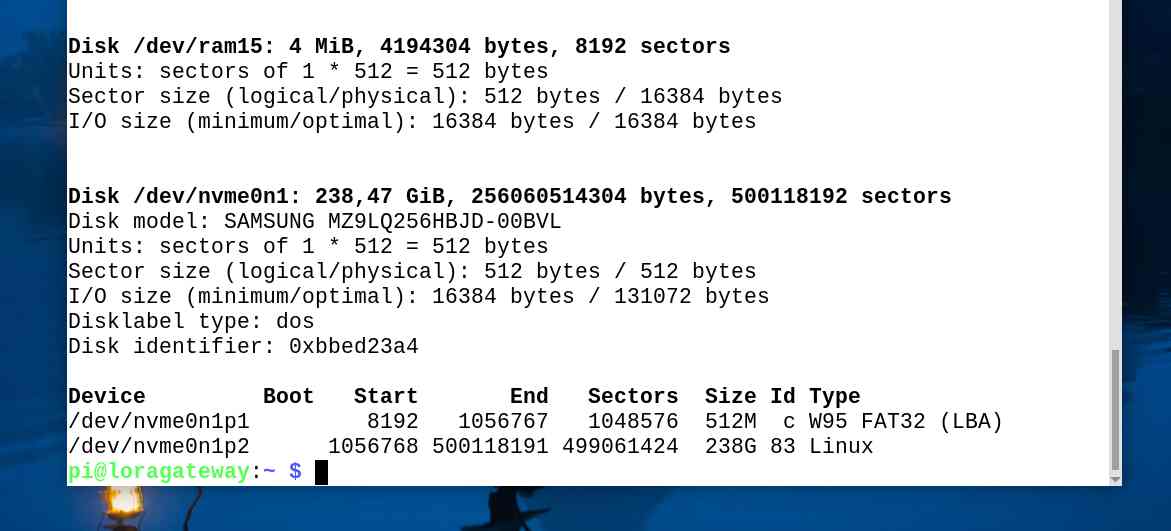1171x531 pixels.
Task: Click the black block cursor at the prompt
Action: tap(321, 472)
